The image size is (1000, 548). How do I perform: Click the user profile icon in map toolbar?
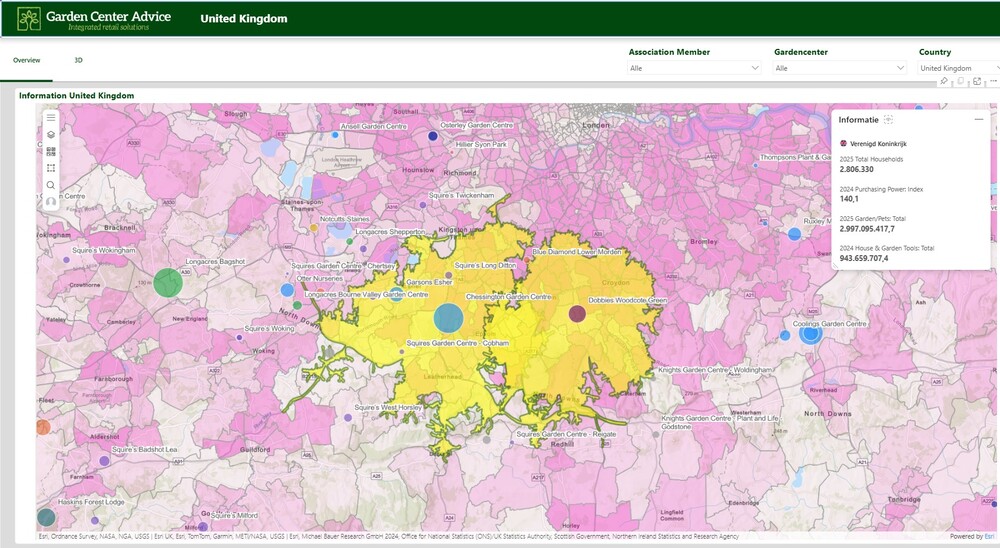click(x=51, y=202)
